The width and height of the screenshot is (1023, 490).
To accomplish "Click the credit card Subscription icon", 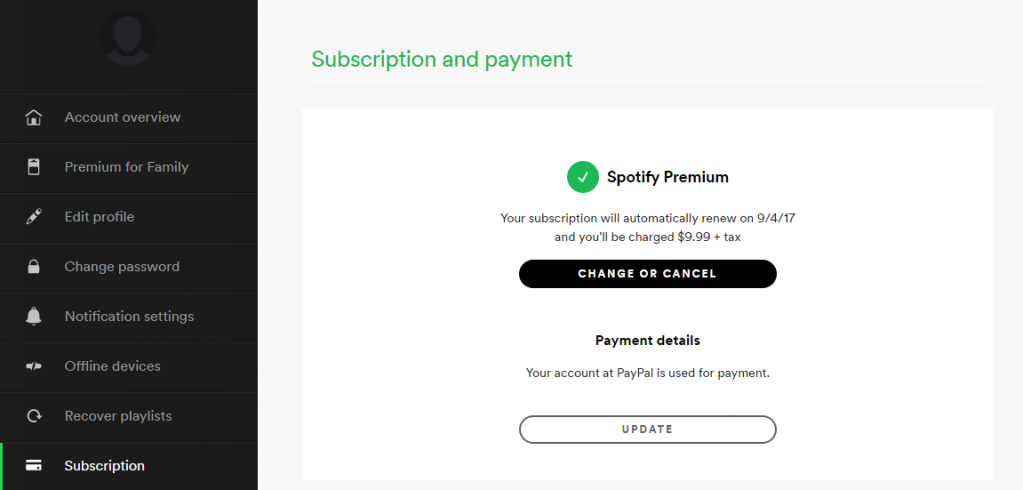I will (34, 466).
